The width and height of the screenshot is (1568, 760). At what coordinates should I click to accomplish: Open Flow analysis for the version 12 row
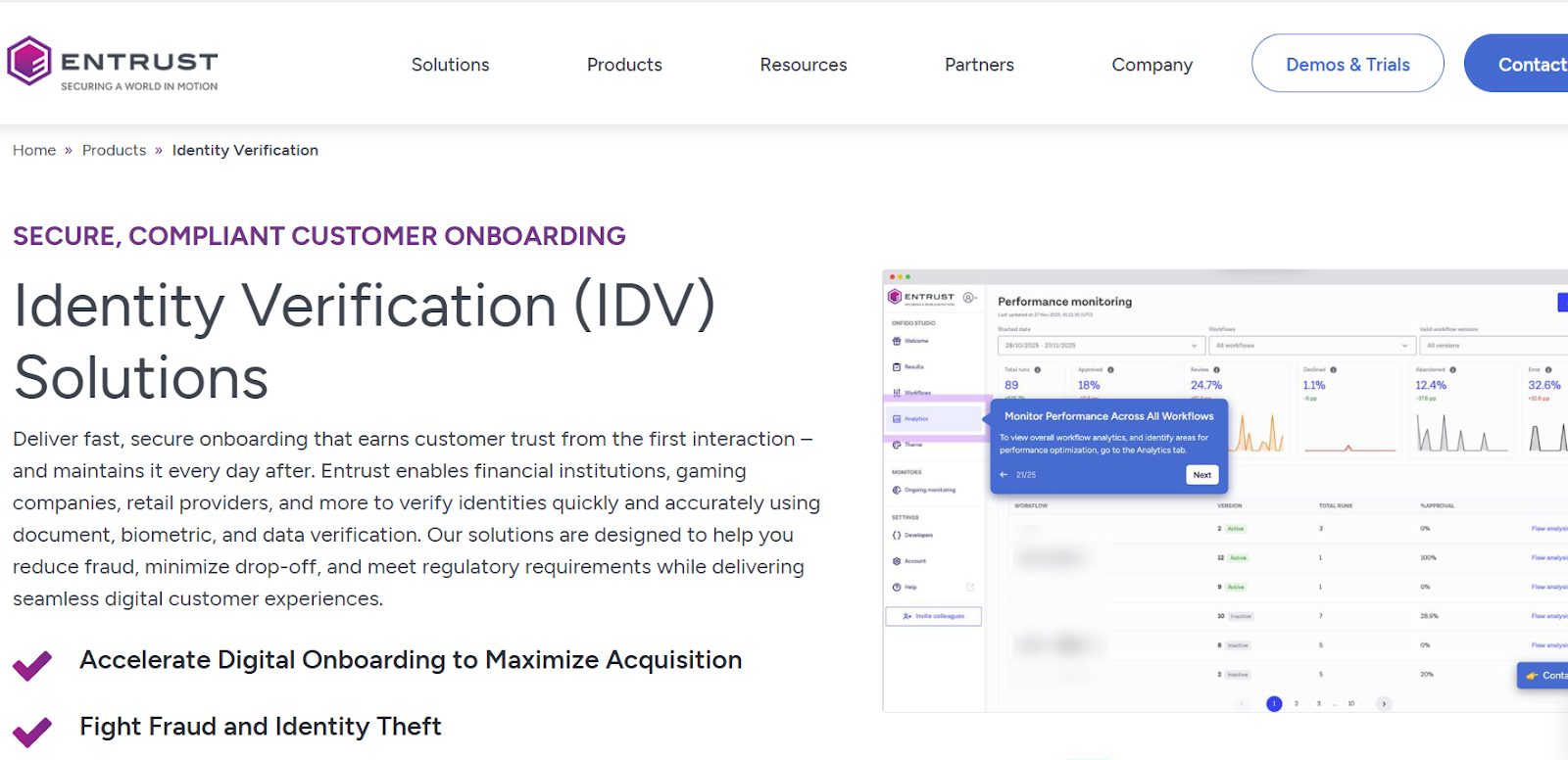(x=1549, y=558)
